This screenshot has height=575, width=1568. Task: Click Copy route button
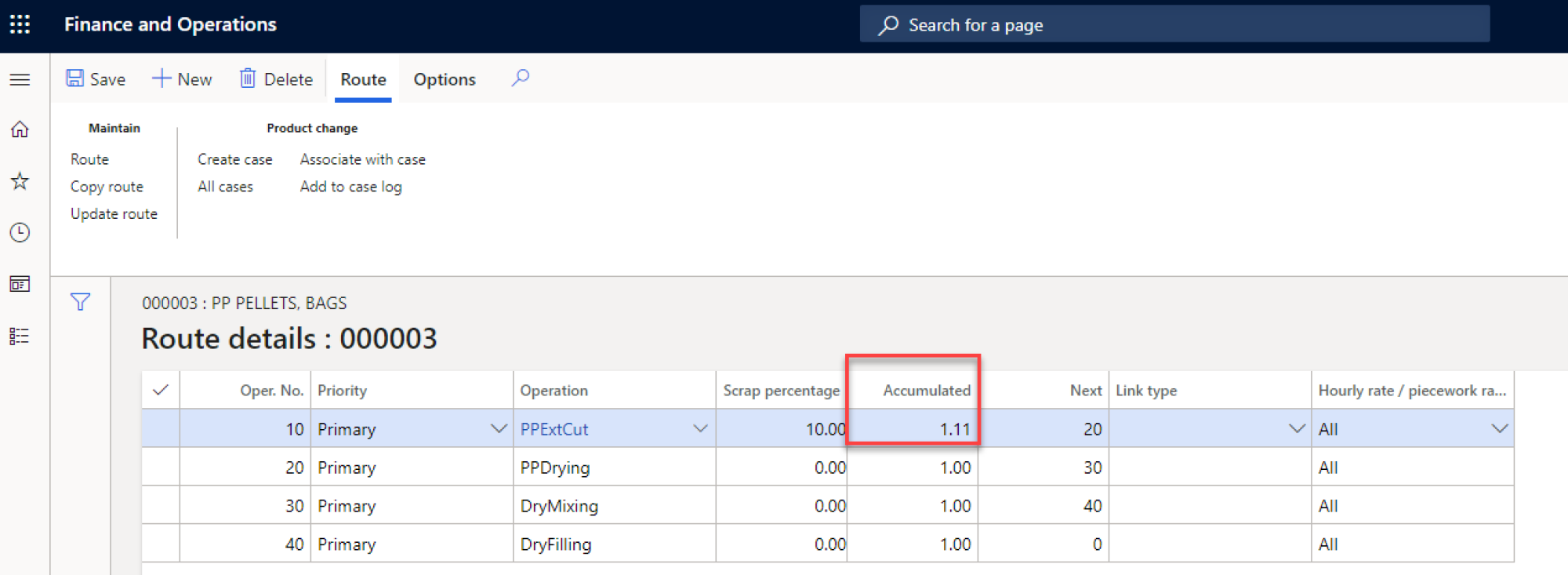pyautogui.click(x=107, y=187)
